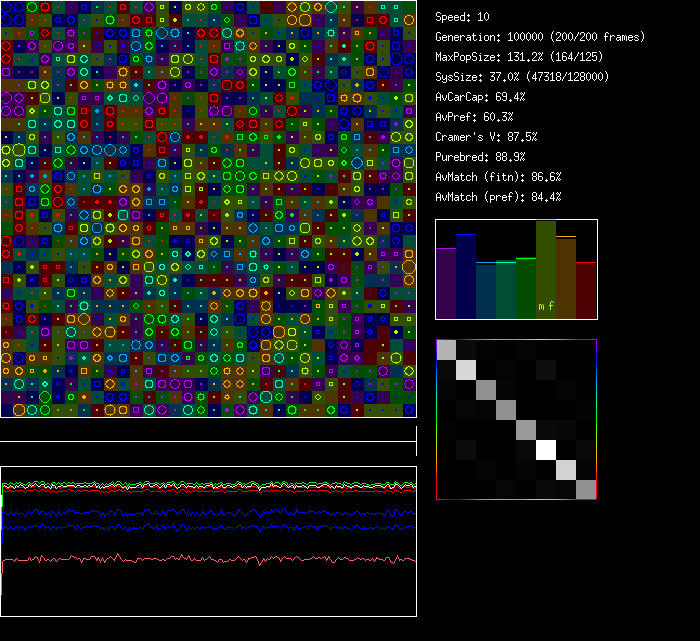Select the SysSize 37.0% readout
Image resolution: width=700 pixels, height=641 pixels.
coord(521,77)
